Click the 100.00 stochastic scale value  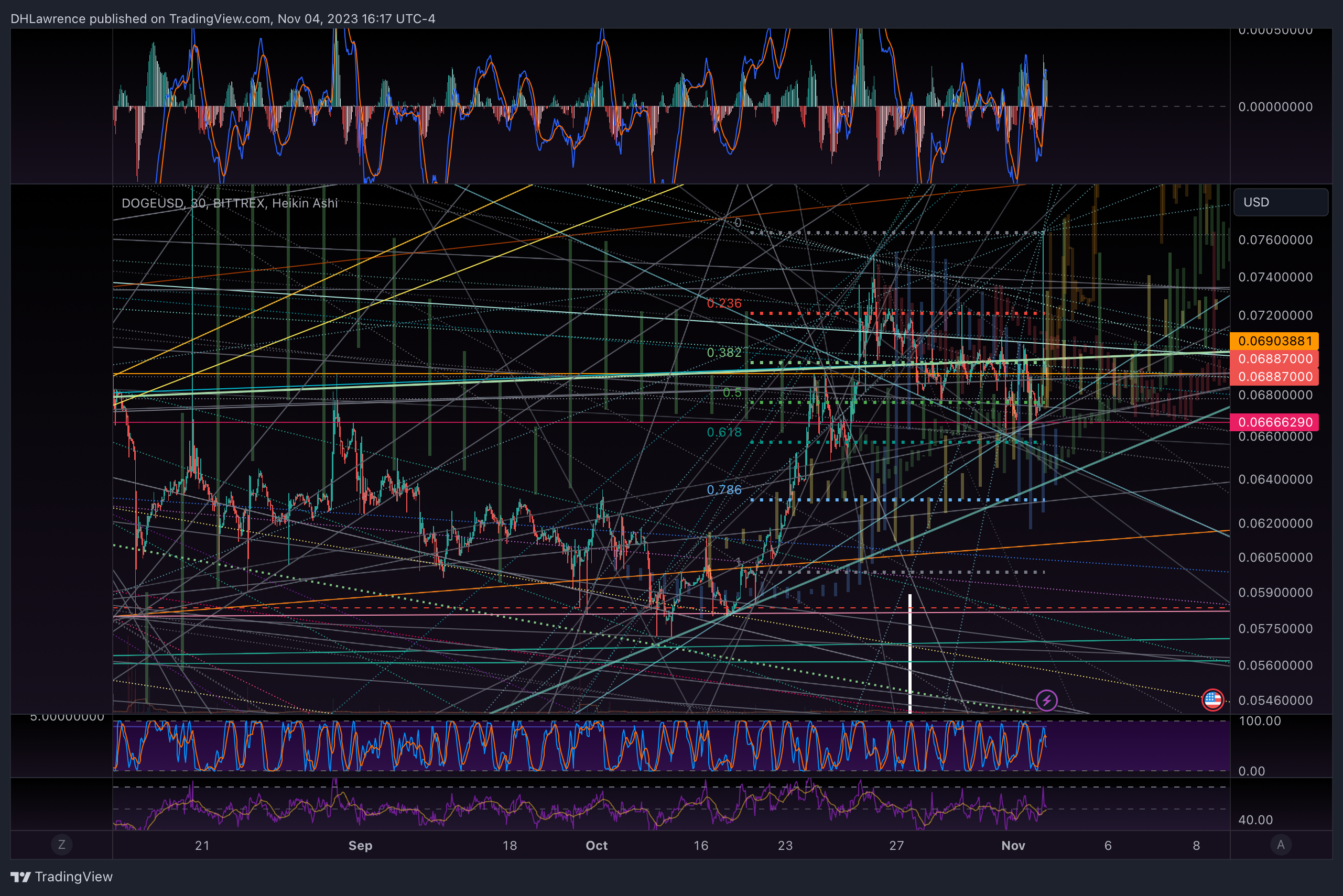tap(1260, 721)
